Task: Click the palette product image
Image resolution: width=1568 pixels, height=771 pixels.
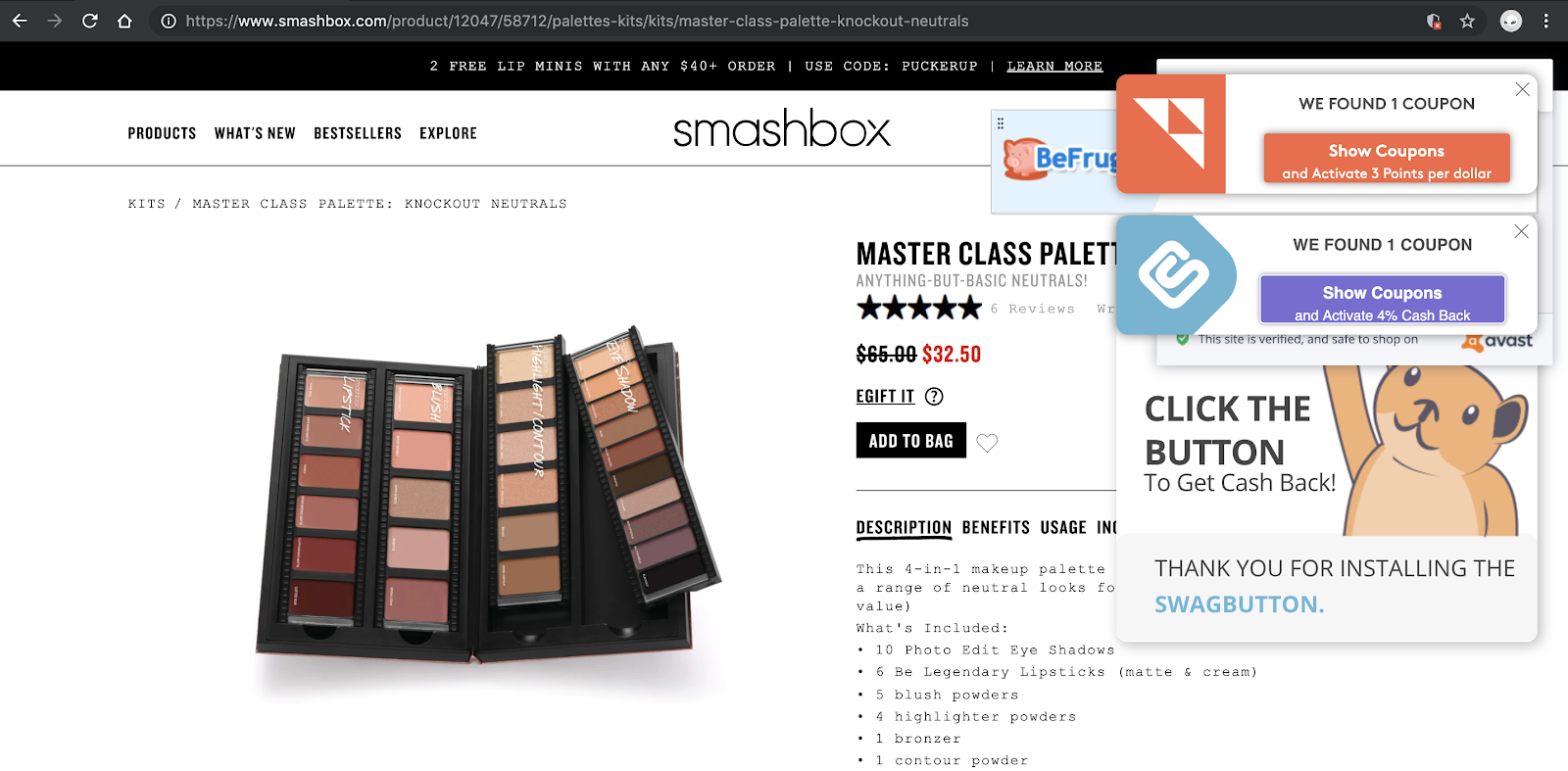Action: pyautogui.click(x=487, y=499)
